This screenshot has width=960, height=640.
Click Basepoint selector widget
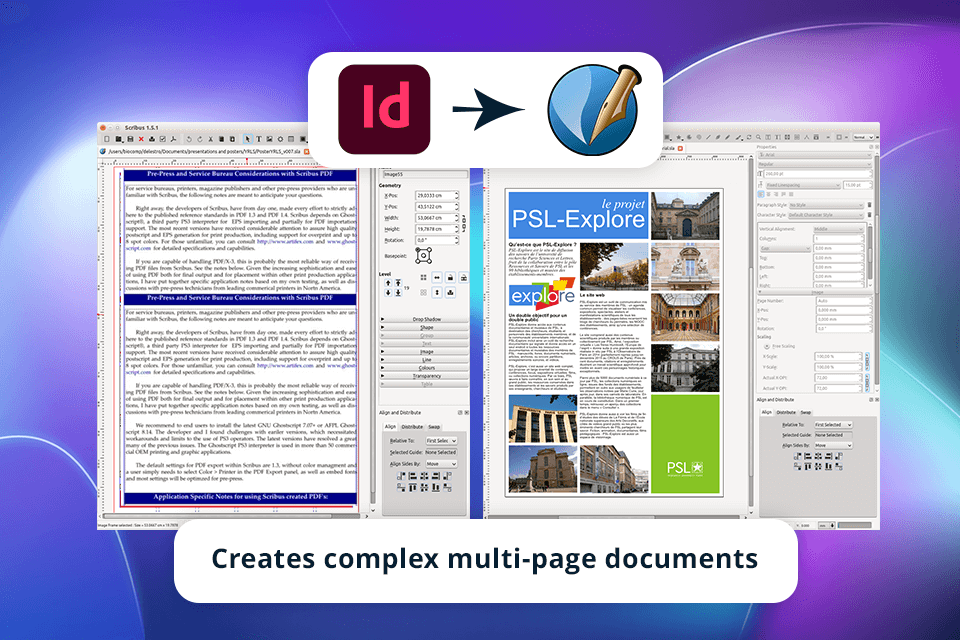(424, 255)
